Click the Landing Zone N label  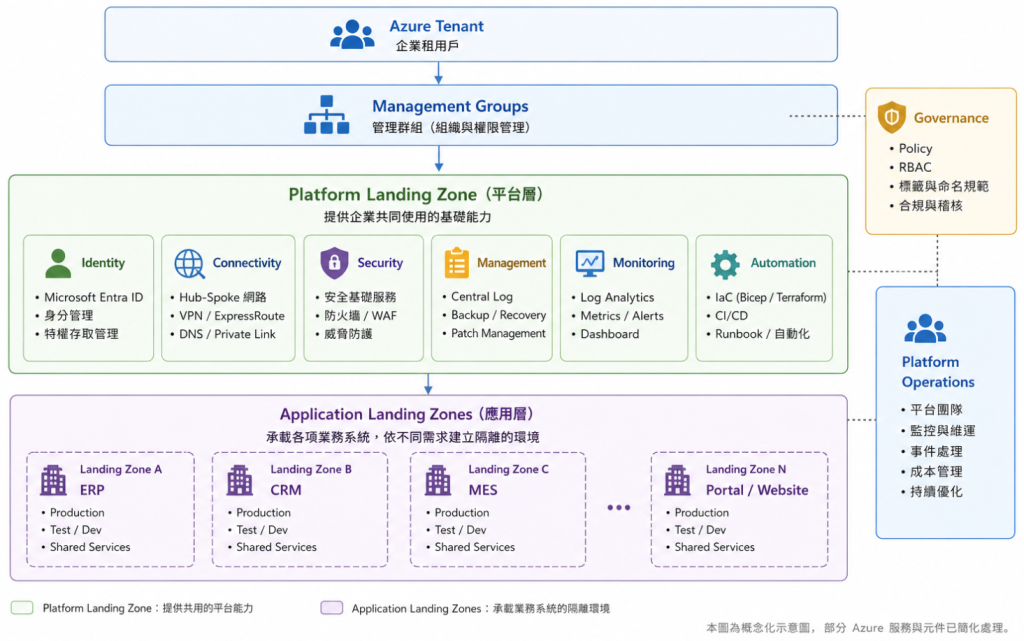(x=745, y=469)
